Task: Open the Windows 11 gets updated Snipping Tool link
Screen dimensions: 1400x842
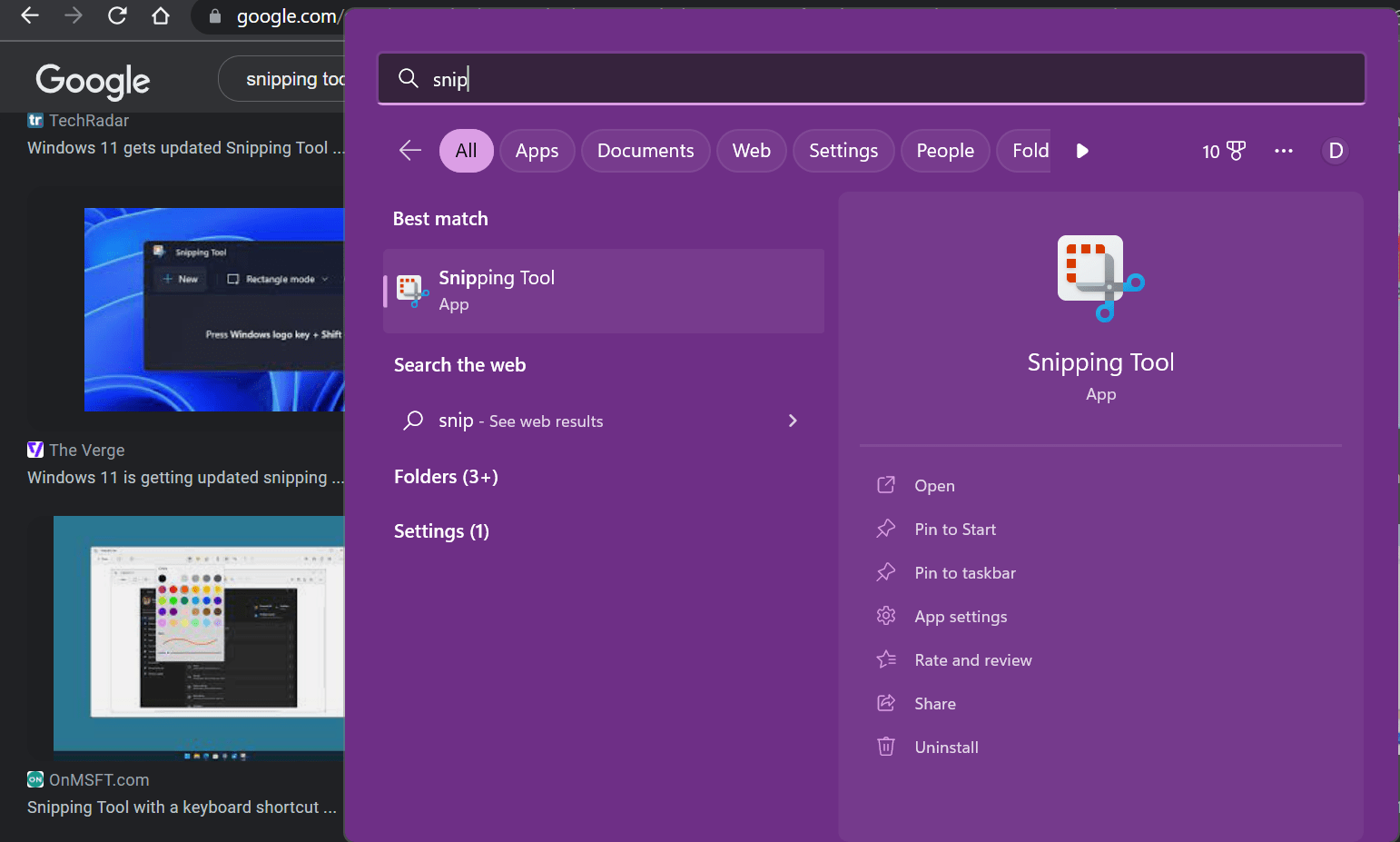Action: (185, 148)
